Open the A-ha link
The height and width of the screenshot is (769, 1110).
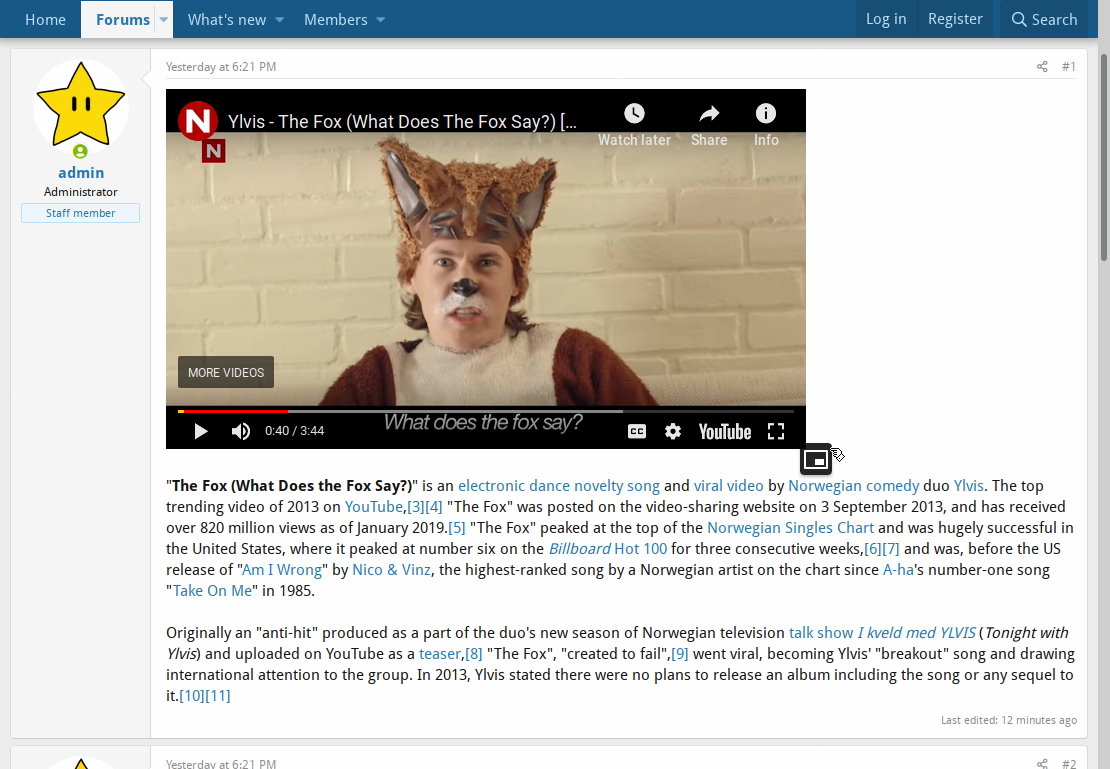point(898,570)
